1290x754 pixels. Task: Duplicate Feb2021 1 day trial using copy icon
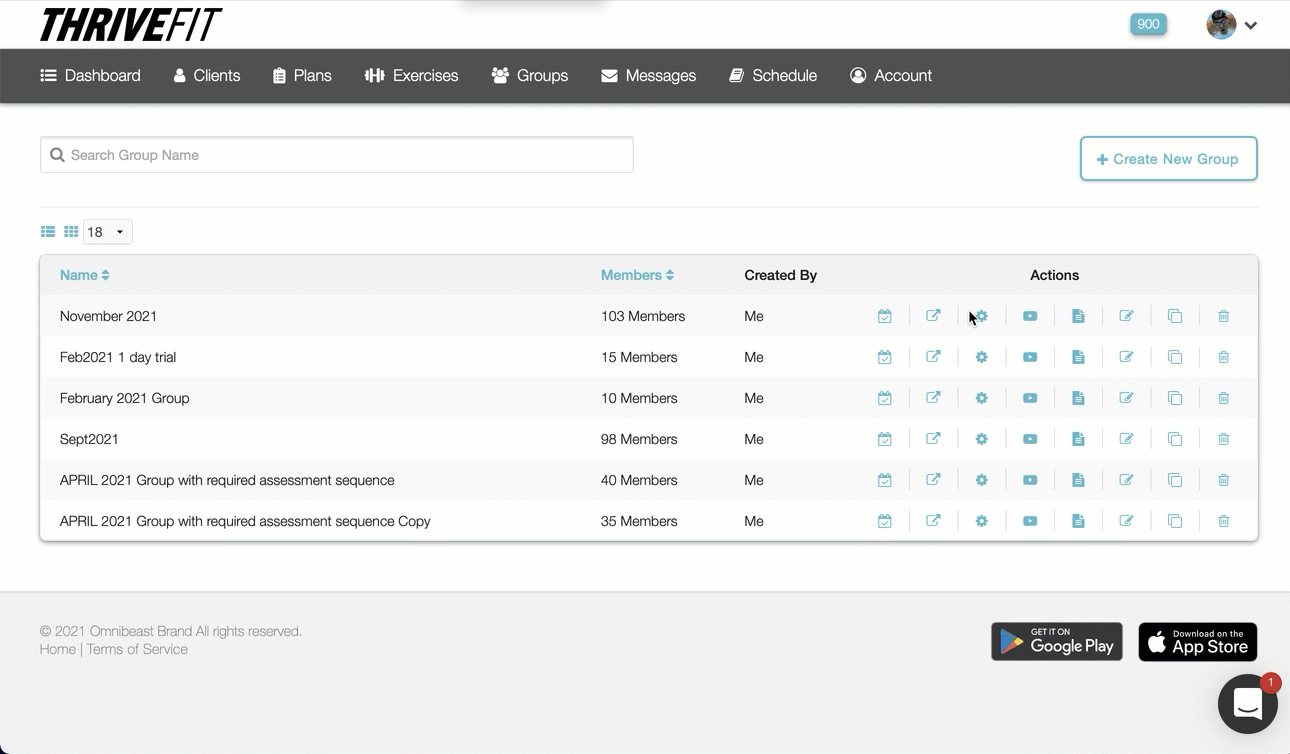point(1175,357)
